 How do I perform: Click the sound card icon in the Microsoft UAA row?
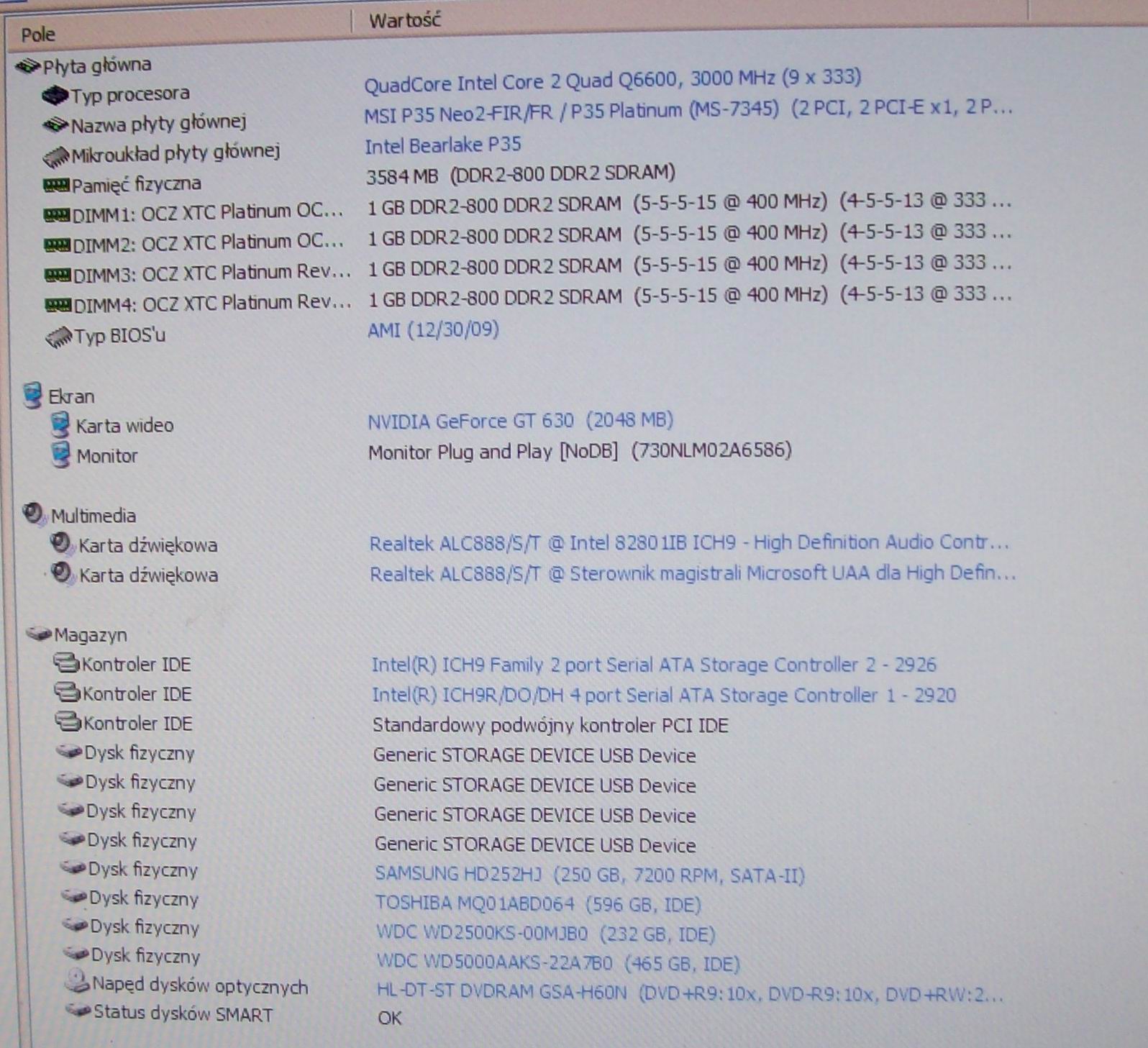point(63,573)
